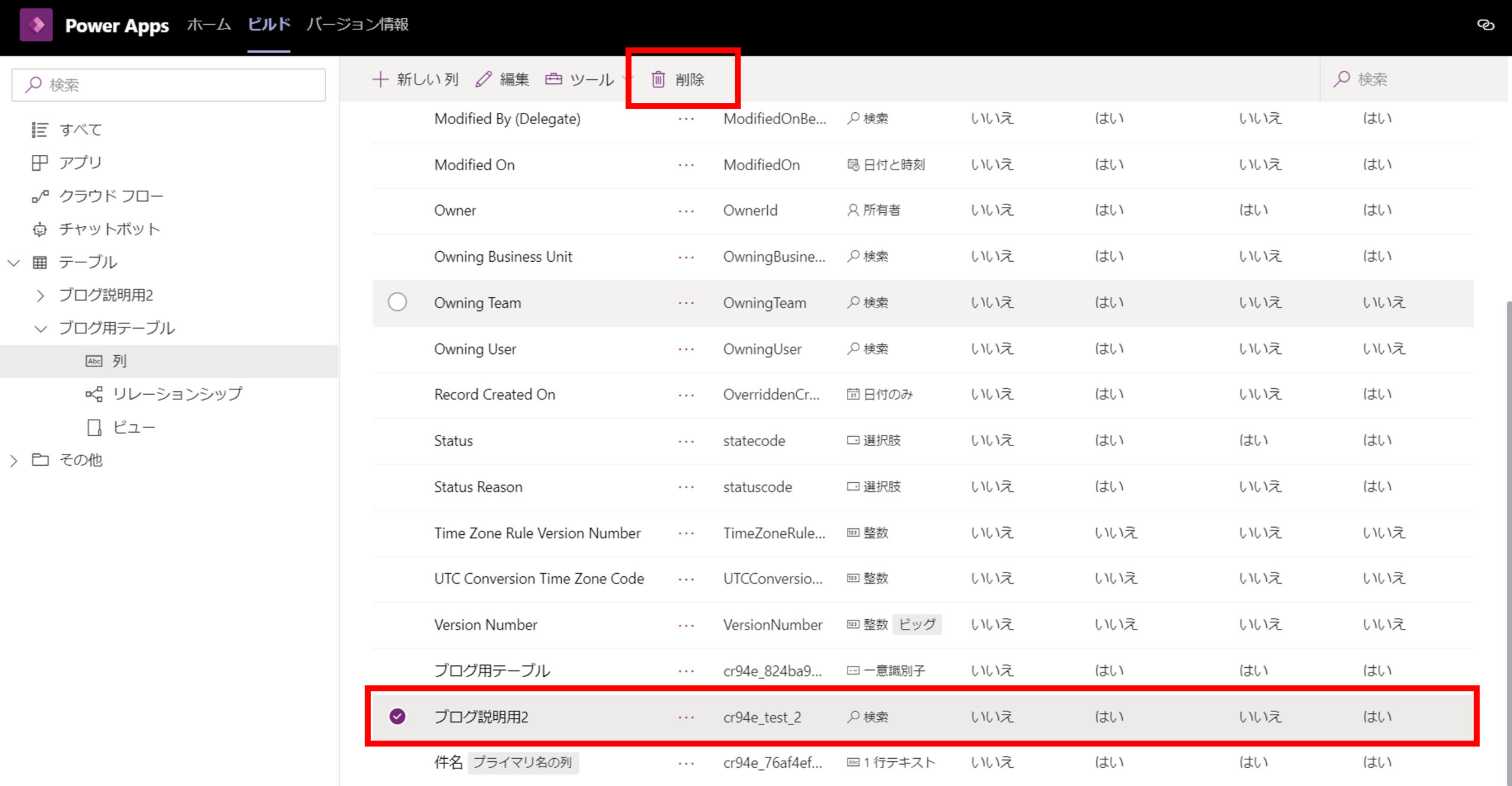The width and height of the screenshot is (1512, 786).
Task: Select クラウド フロー in sidebar
Action: [110, 196]
